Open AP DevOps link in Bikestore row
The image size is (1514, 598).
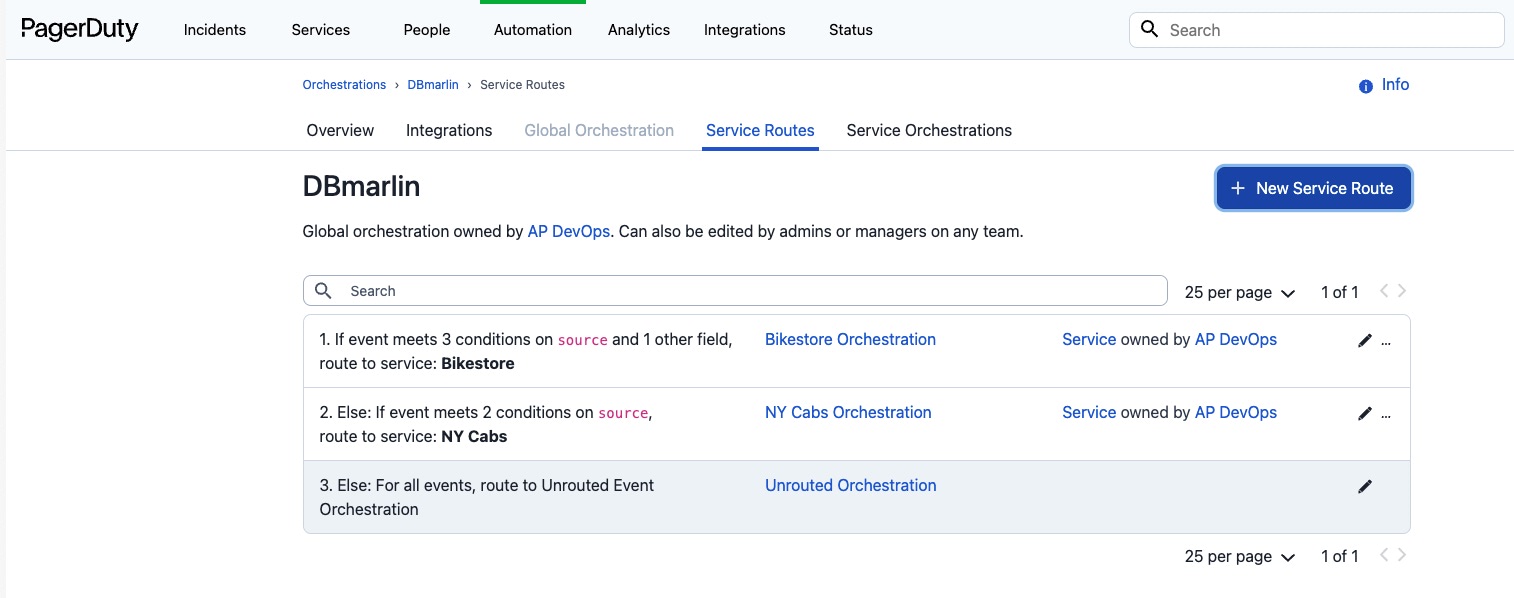click(1236, 339)
